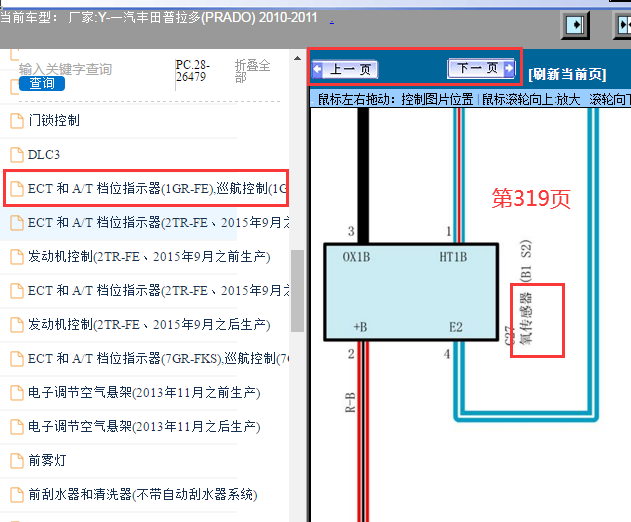Open 前刮水器和清洗器(不带自动刮水器系统)
This screenshot has height=522, width=631.
coord(142,495)
